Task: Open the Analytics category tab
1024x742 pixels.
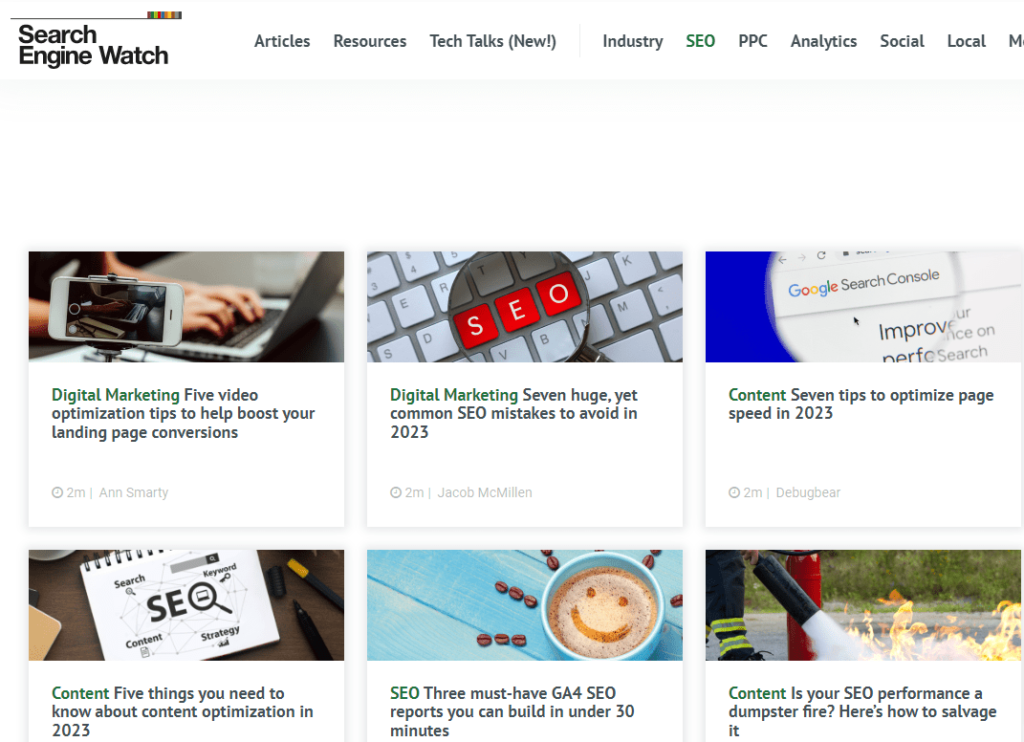Action: tap(823, 41)
